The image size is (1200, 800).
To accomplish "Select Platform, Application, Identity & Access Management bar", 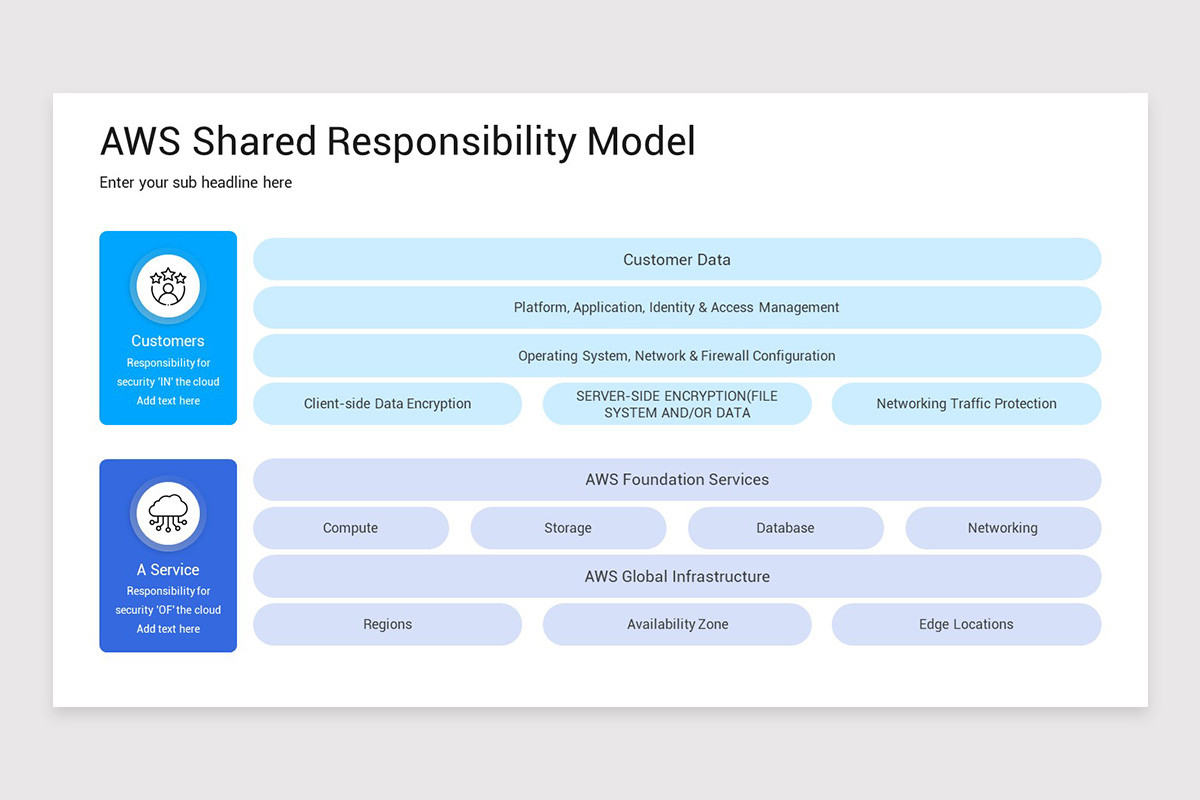I will pyautogui.click(x=677, y=307).
